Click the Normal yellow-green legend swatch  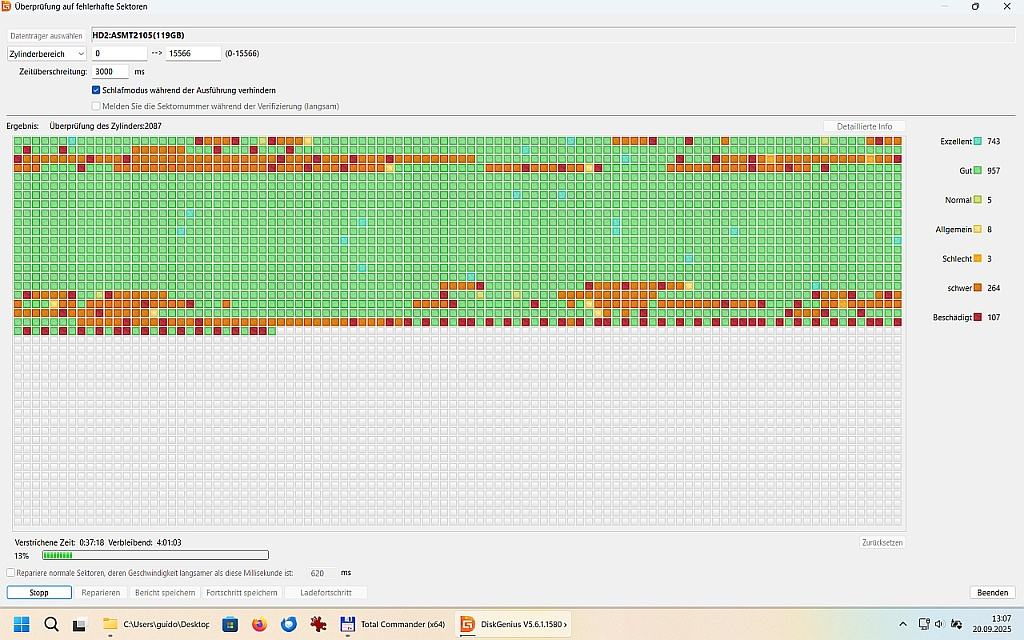pyautogui.click(x=978, y=200)
